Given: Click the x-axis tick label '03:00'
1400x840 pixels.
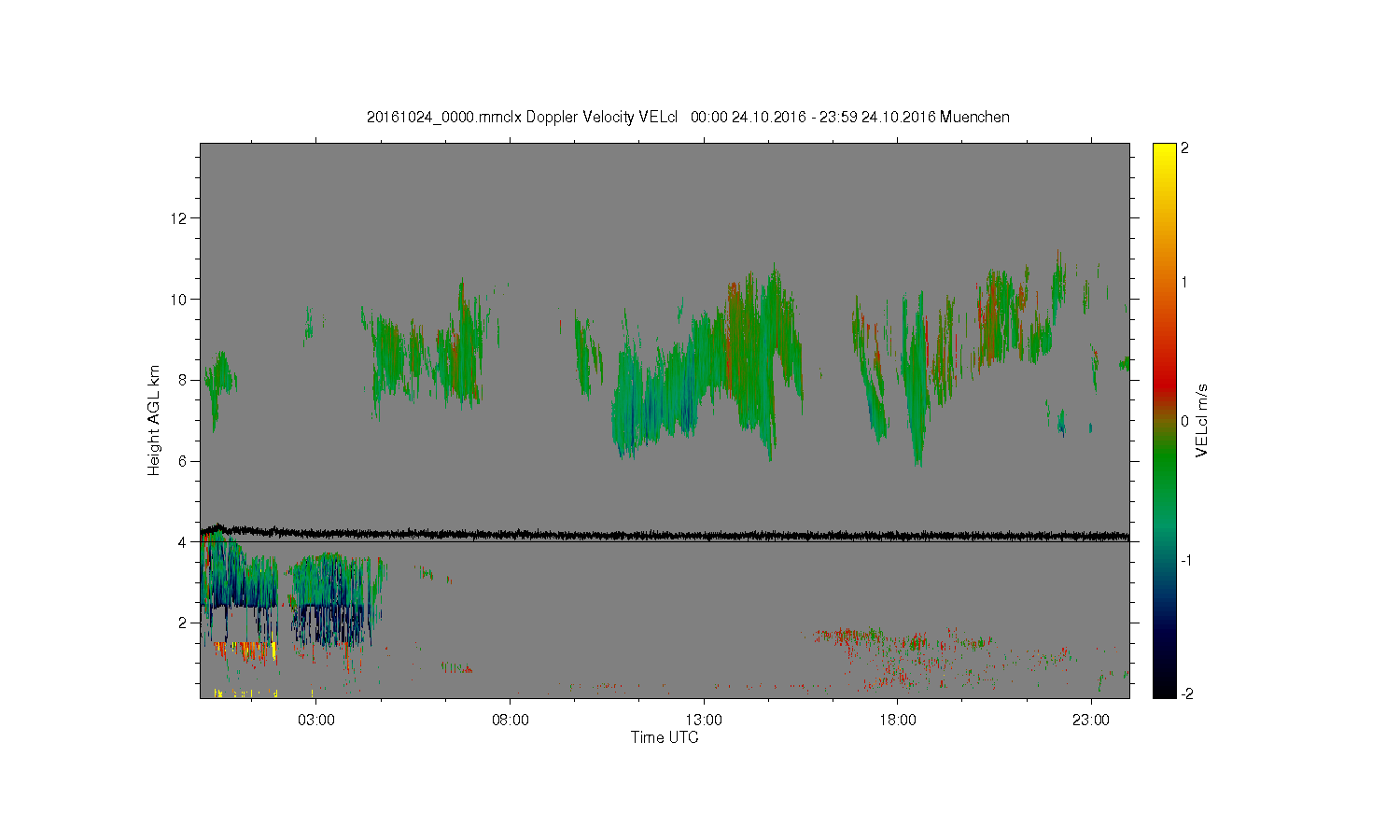Looking at the screenshot, I should coord(315,721).
